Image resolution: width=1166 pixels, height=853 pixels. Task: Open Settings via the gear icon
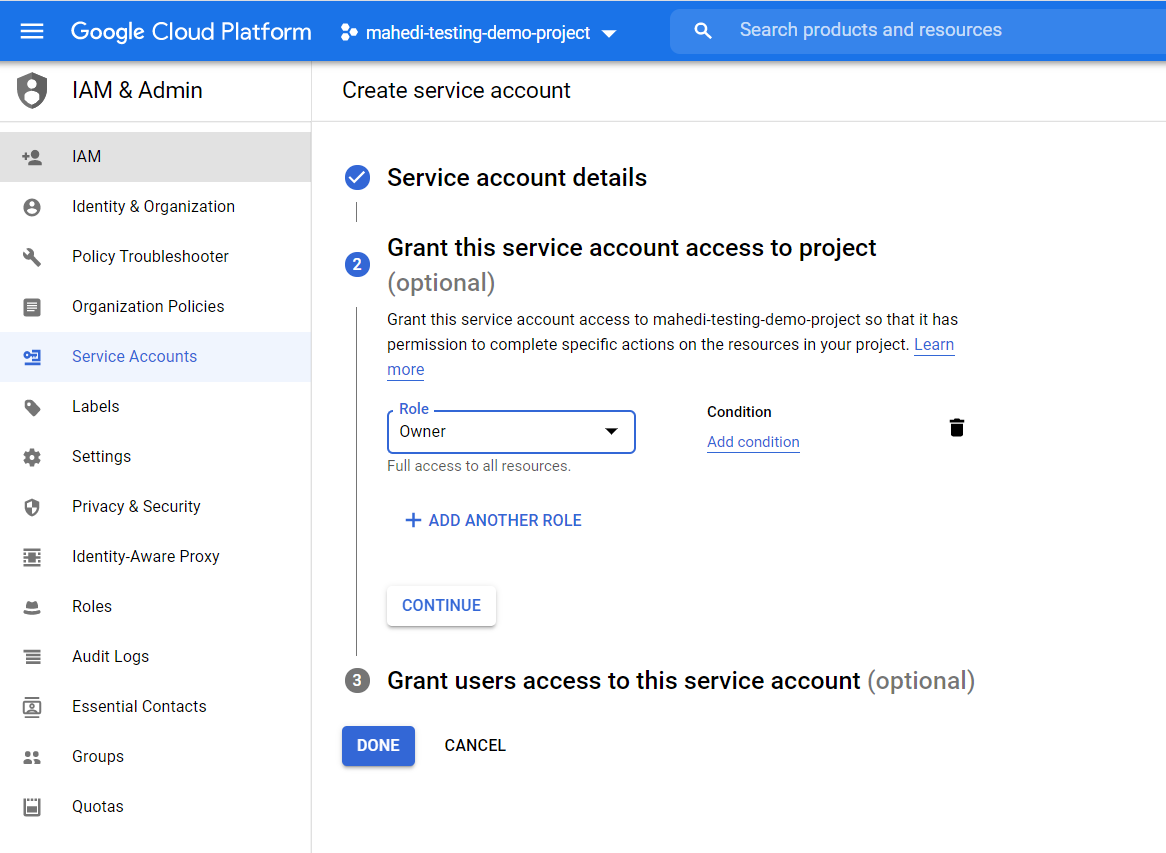(x=33, y=456)
